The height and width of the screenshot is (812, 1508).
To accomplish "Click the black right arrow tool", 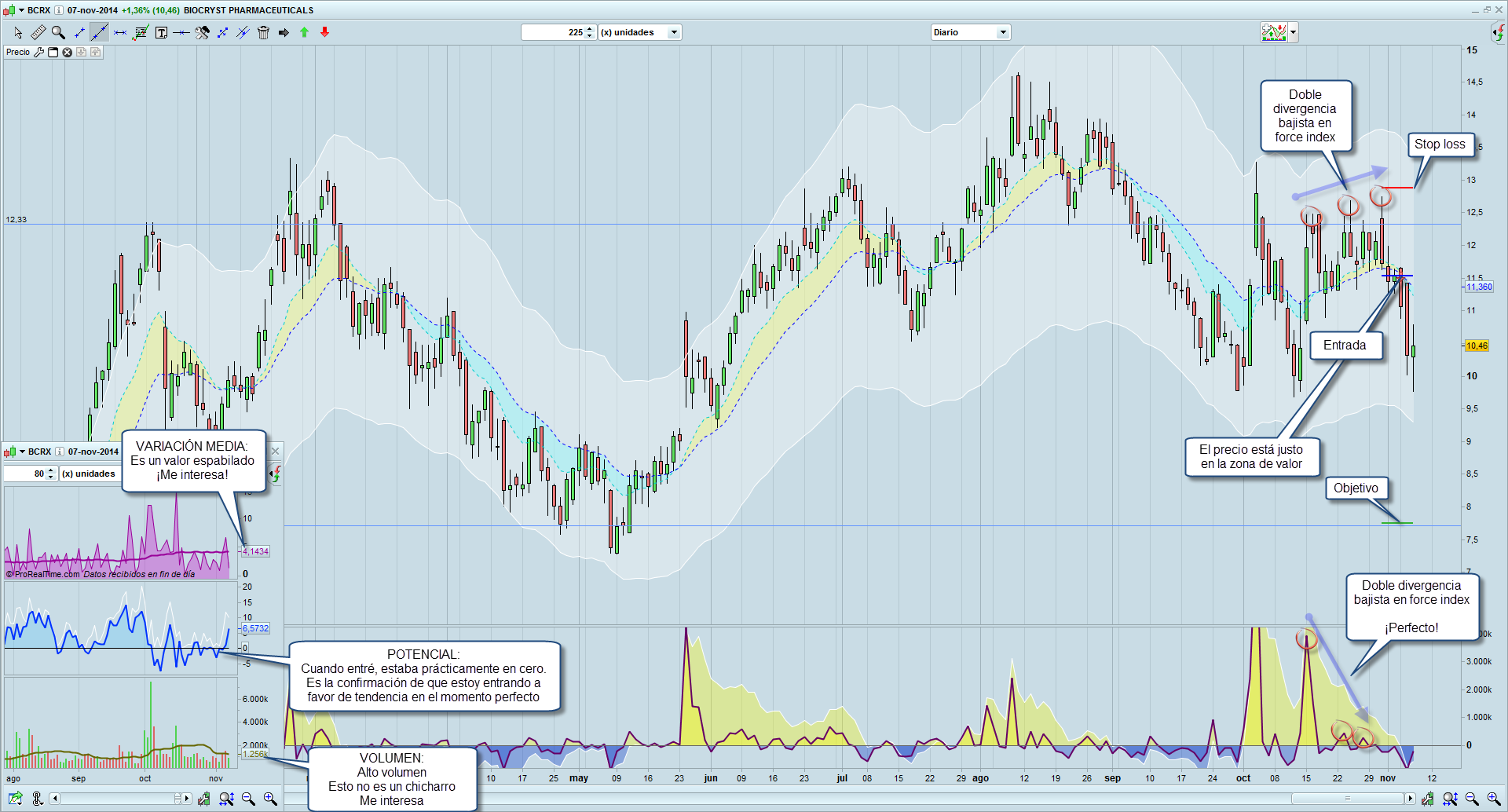I will [284, 32].
